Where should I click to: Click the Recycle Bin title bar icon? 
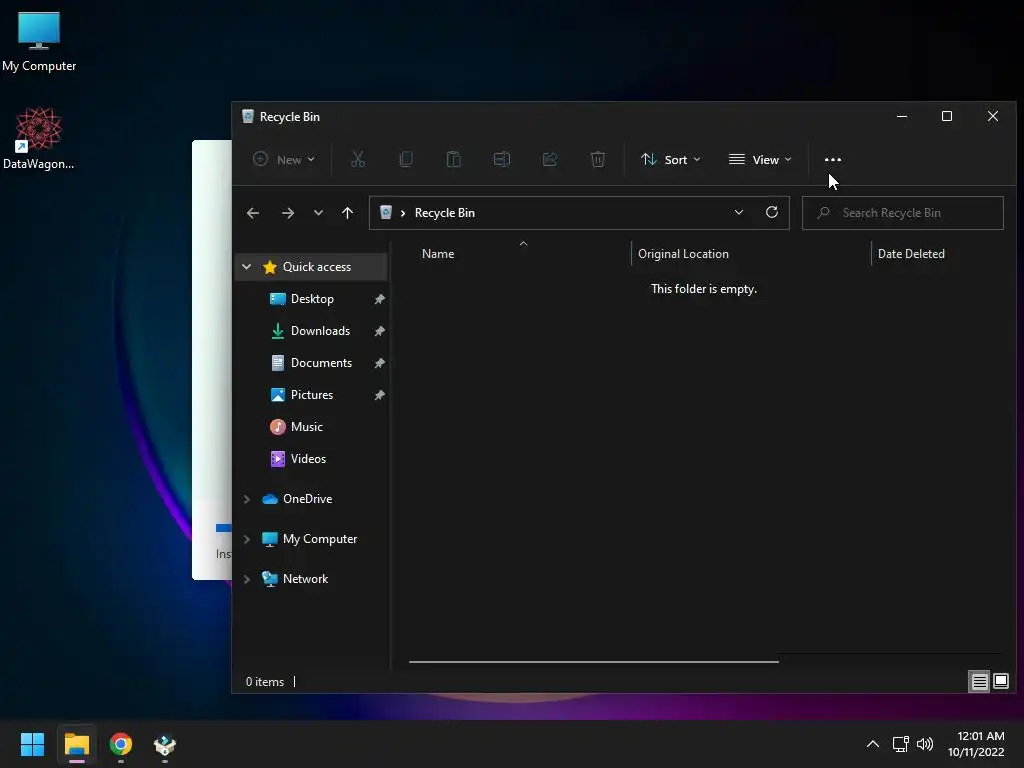pos(248,116)
